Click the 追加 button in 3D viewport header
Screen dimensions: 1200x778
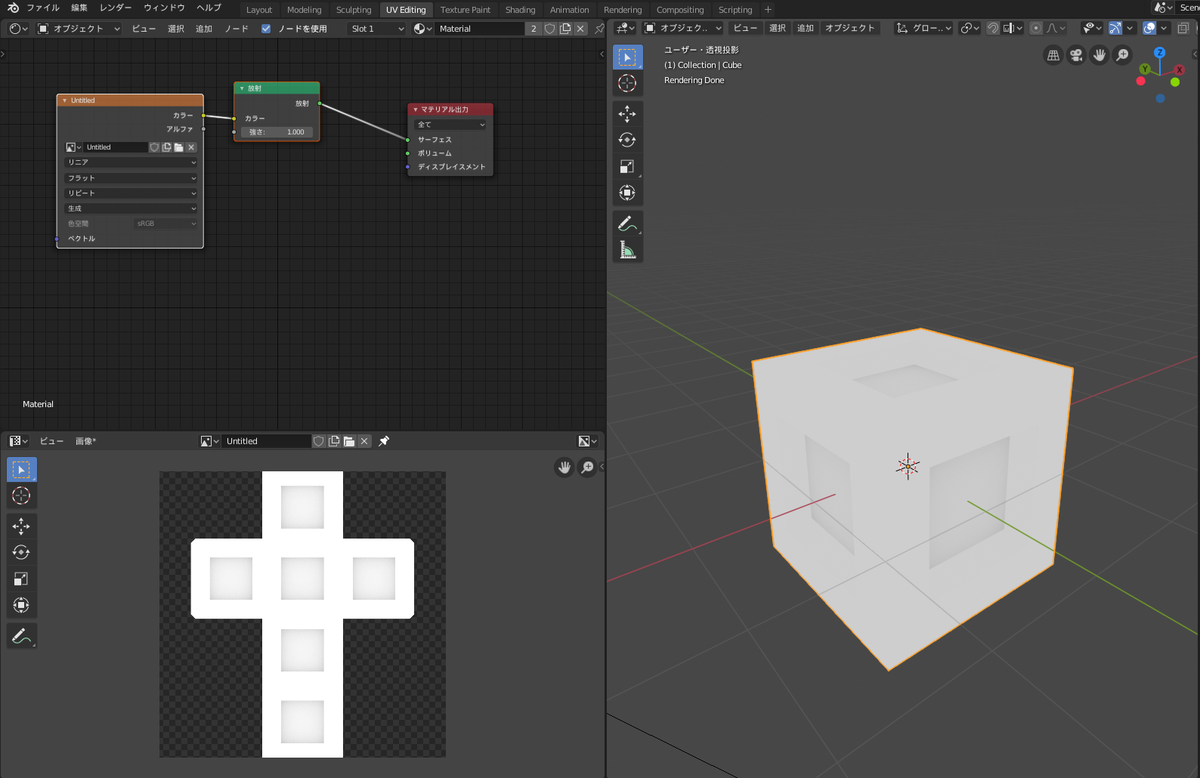(x=805, y=28)
